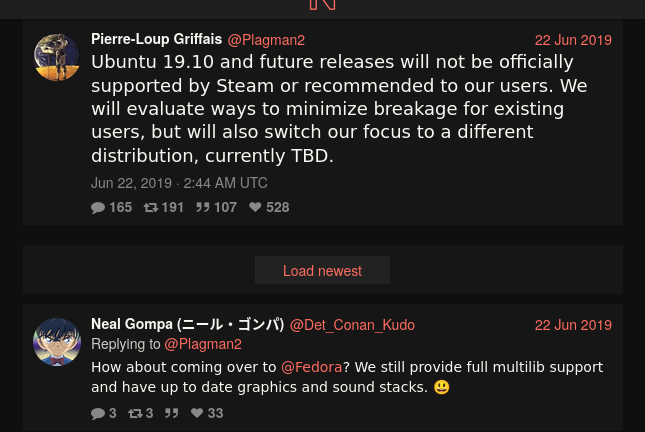The image size is (645, 432).
Task: Click the quote icon showing 107
Action: pos(202,207)
